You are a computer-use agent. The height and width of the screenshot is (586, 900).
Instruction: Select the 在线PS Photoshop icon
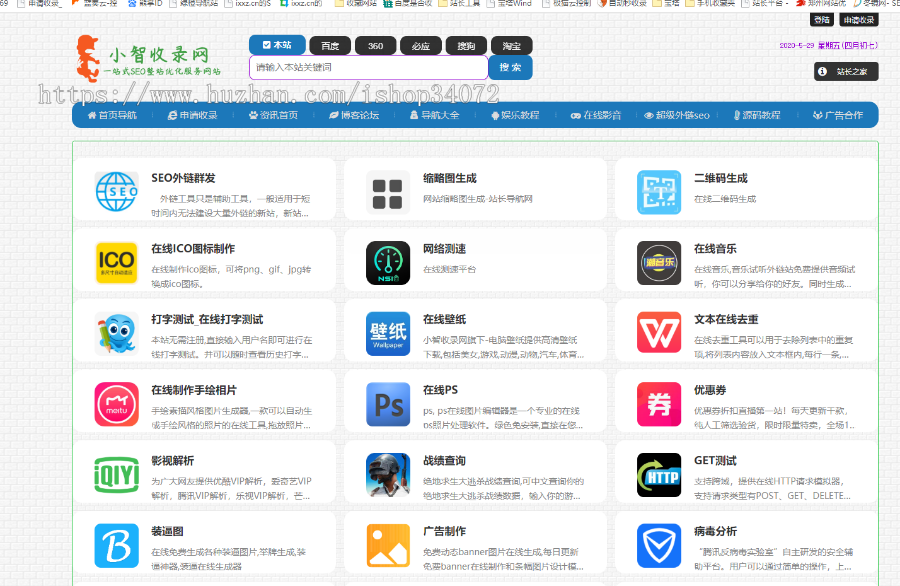point(388,404)
